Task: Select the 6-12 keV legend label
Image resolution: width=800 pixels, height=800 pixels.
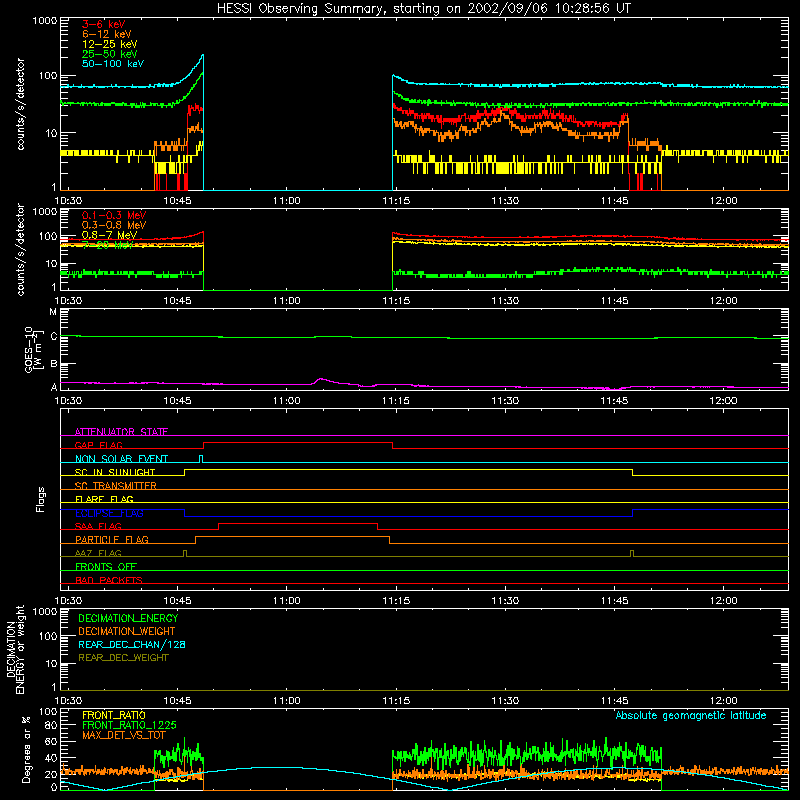Action: [x=107, y=34]
